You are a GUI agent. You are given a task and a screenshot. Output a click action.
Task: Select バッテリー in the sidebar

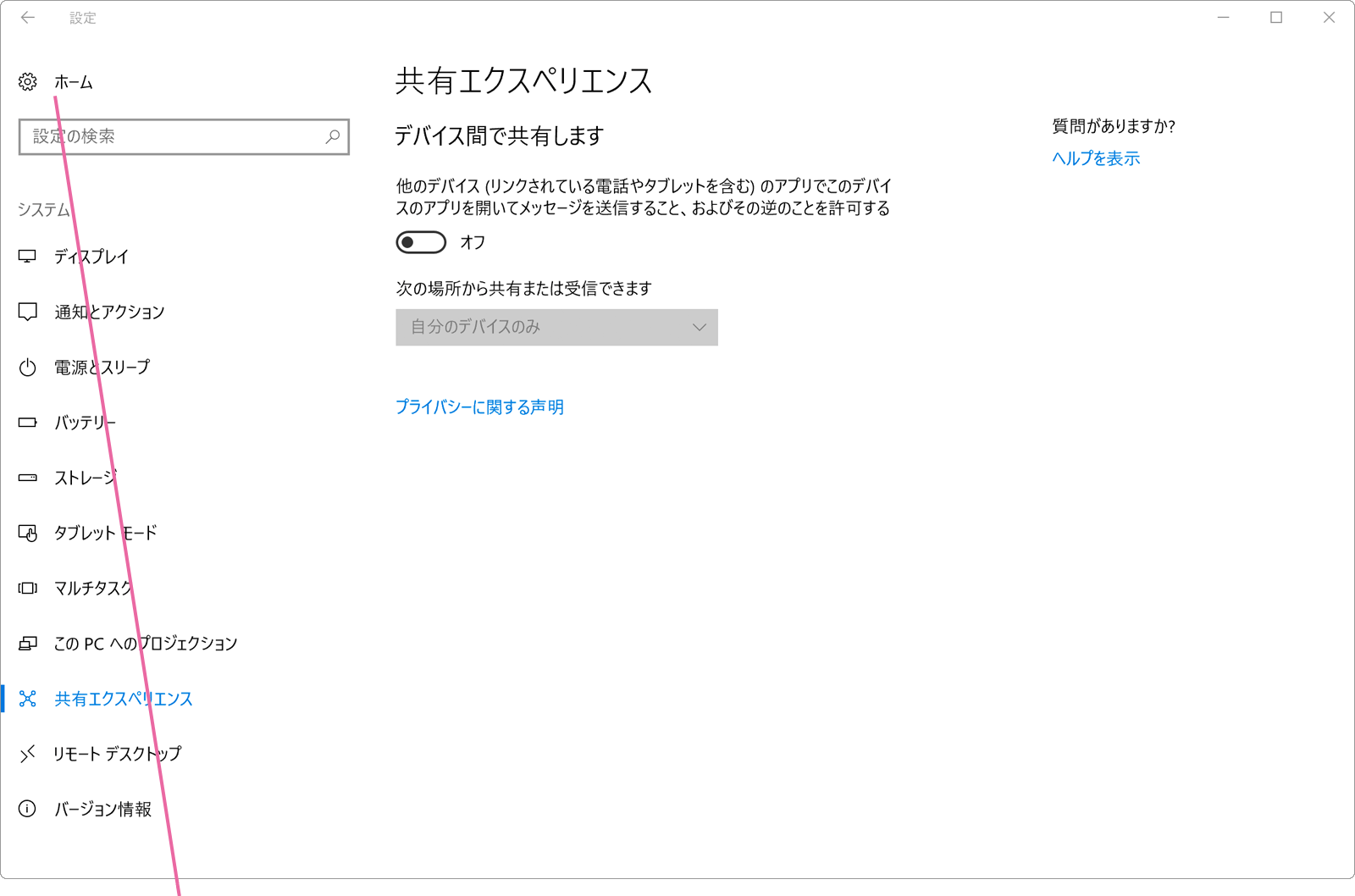pyautogui.click(x=86, y=423)
